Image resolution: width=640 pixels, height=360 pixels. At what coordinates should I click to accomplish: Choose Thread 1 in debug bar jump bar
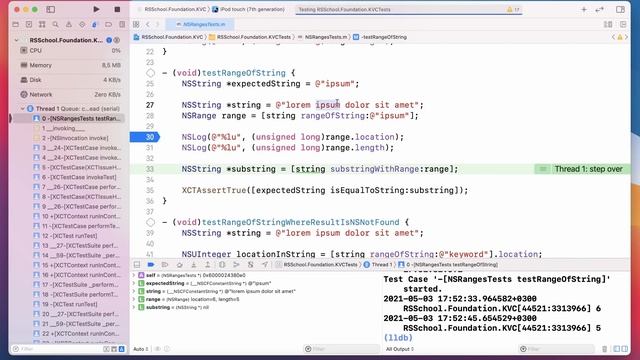click(x=377, y=264)
